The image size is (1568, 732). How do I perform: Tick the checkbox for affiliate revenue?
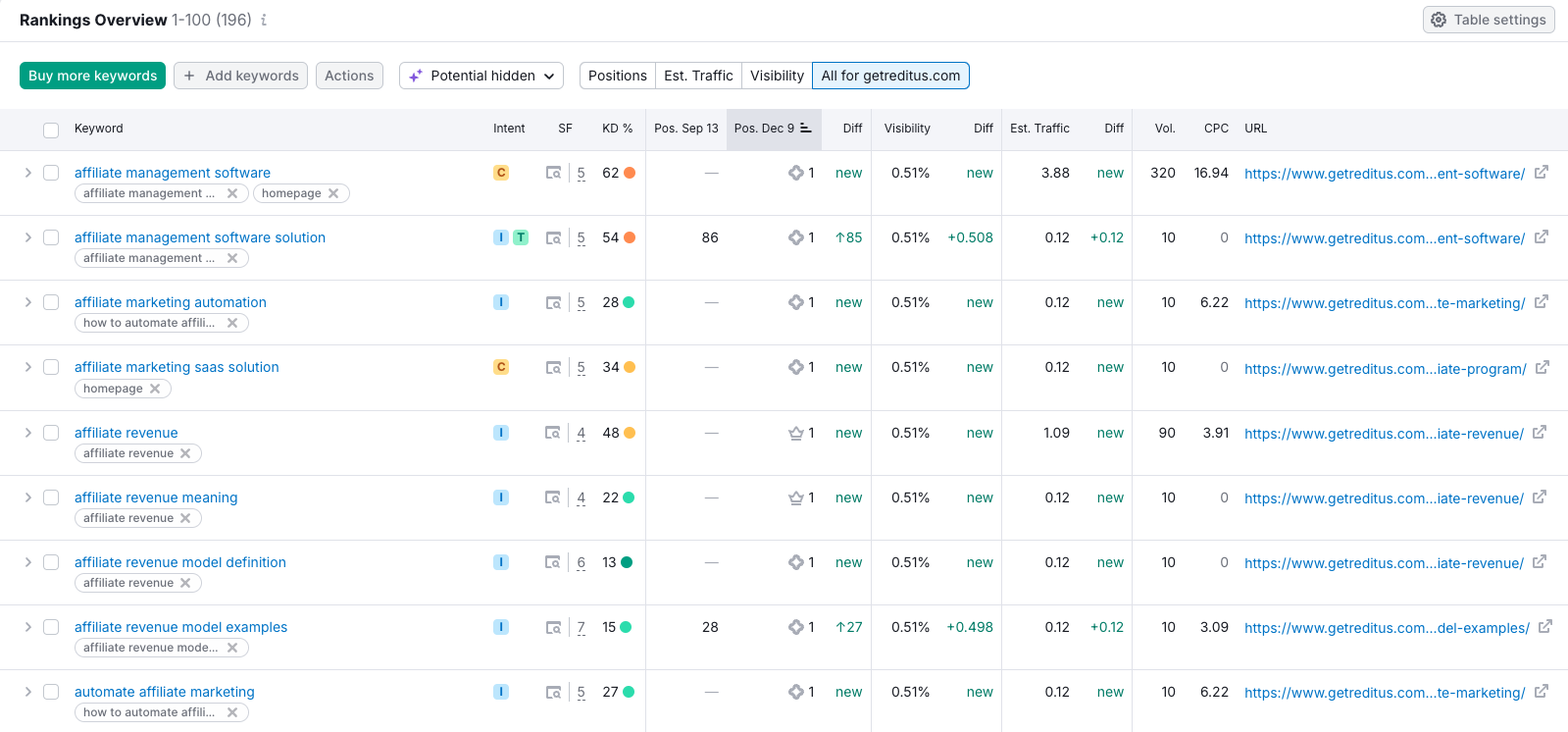coord(51,433)
